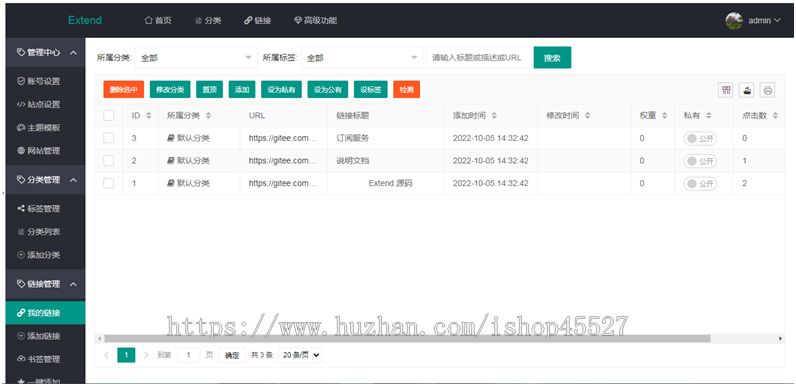
Task: Check the row with ID 1
Action: point(109,183)
